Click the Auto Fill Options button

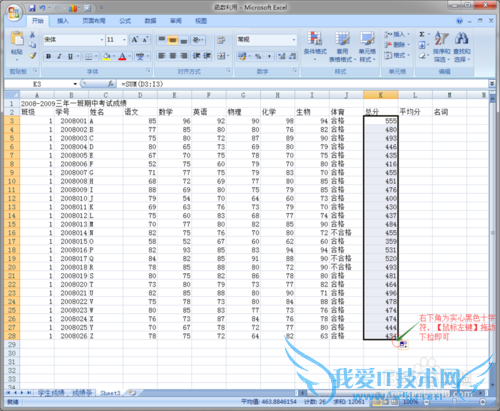[403, 345]
